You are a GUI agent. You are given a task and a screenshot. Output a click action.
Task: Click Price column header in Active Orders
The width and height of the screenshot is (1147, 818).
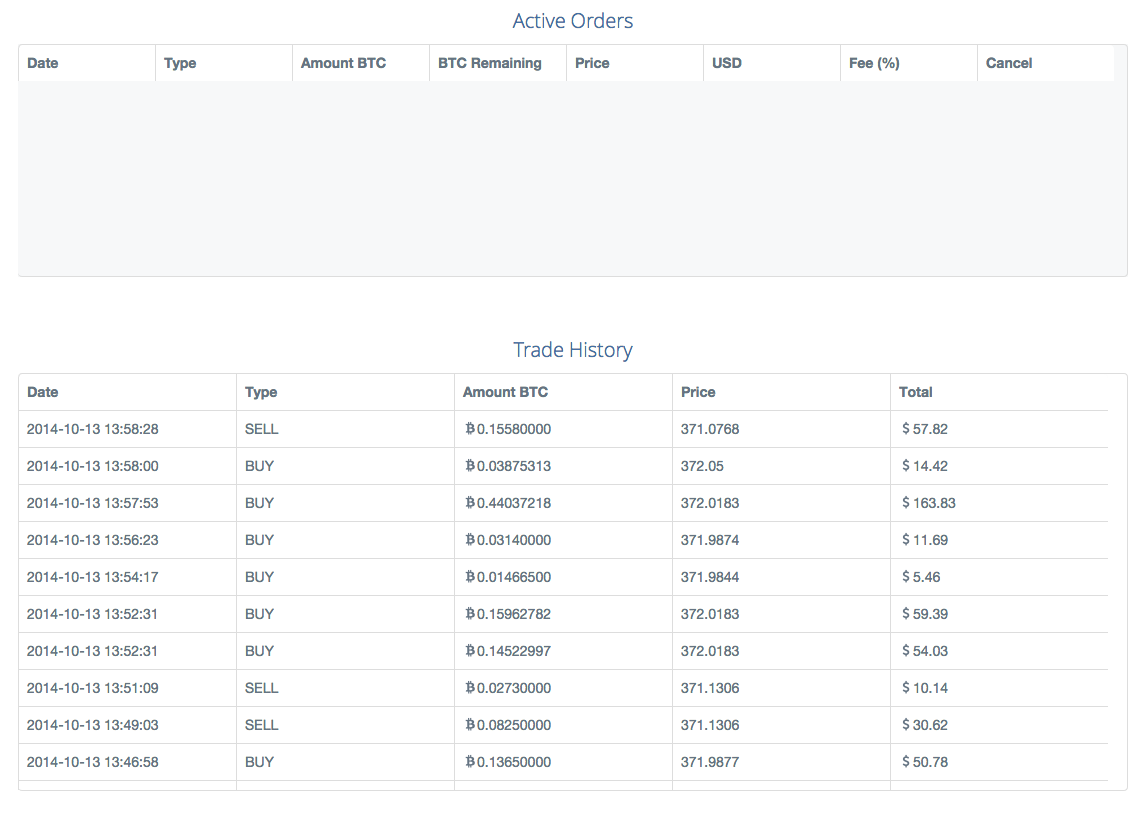pos(592,63)
